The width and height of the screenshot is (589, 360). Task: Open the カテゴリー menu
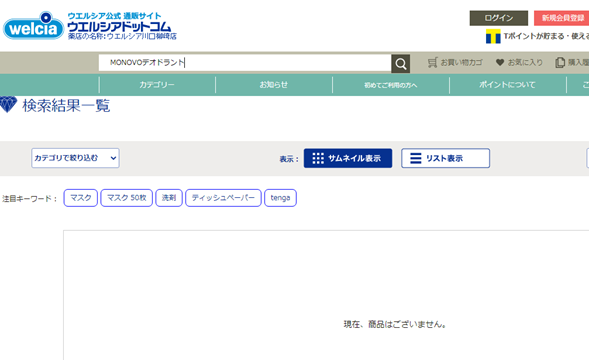[x=157, y=85]
